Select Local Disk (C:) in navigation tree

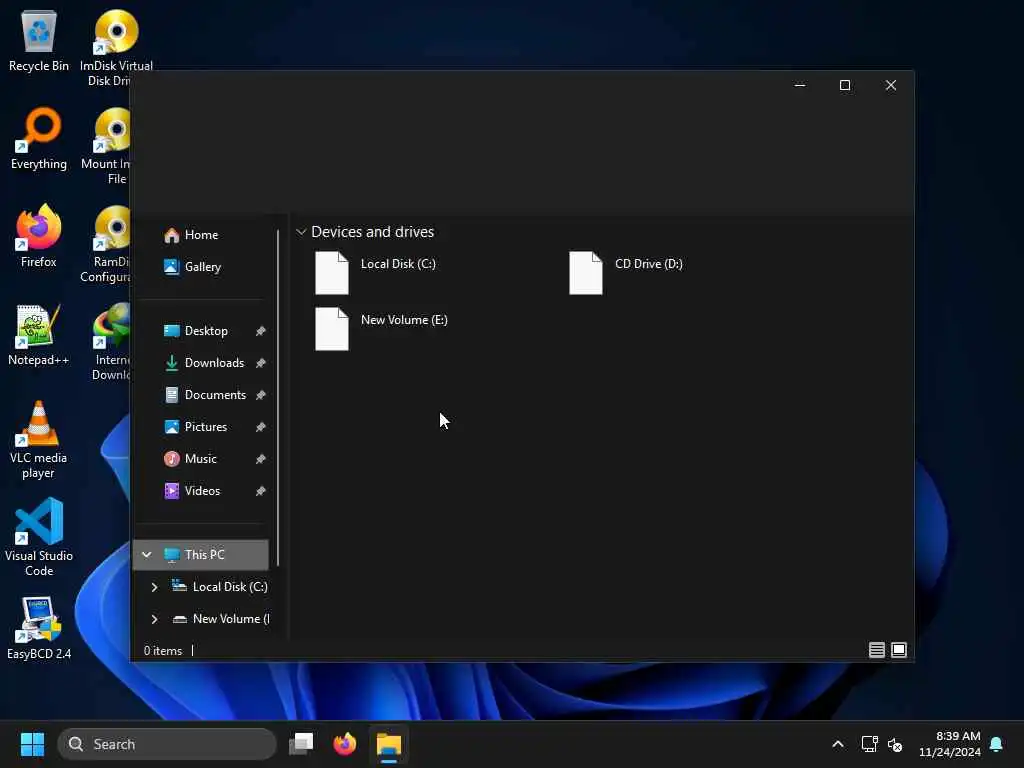220,587
